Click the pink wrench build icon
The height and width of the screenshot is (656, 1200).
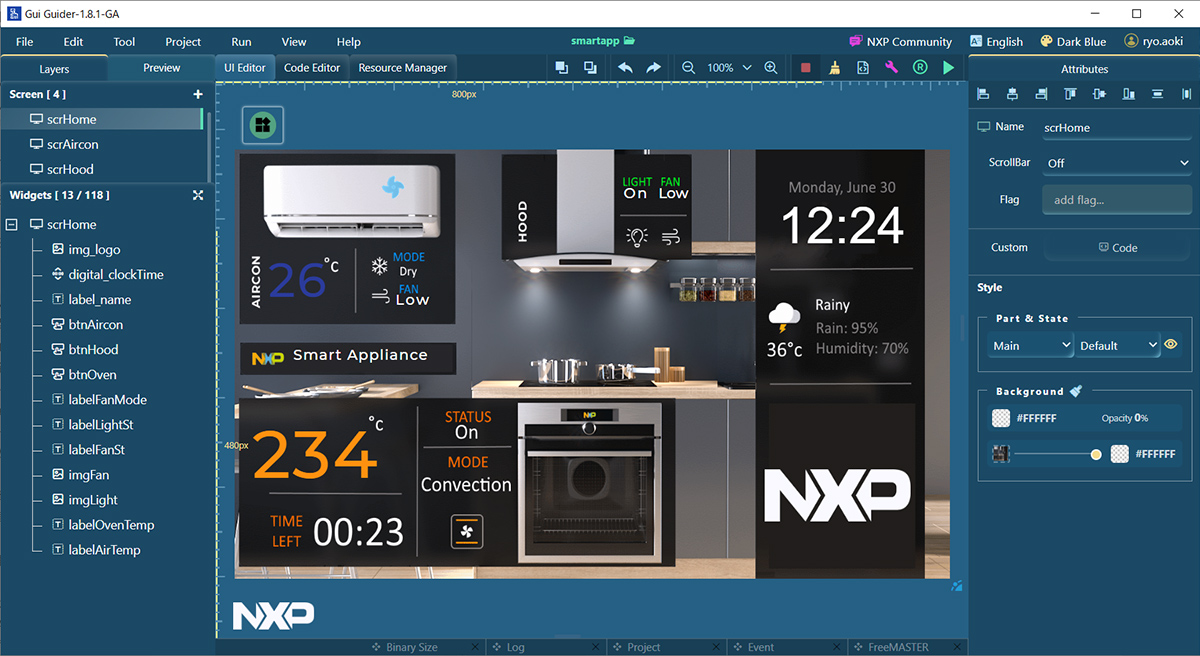tap(891, 68)
